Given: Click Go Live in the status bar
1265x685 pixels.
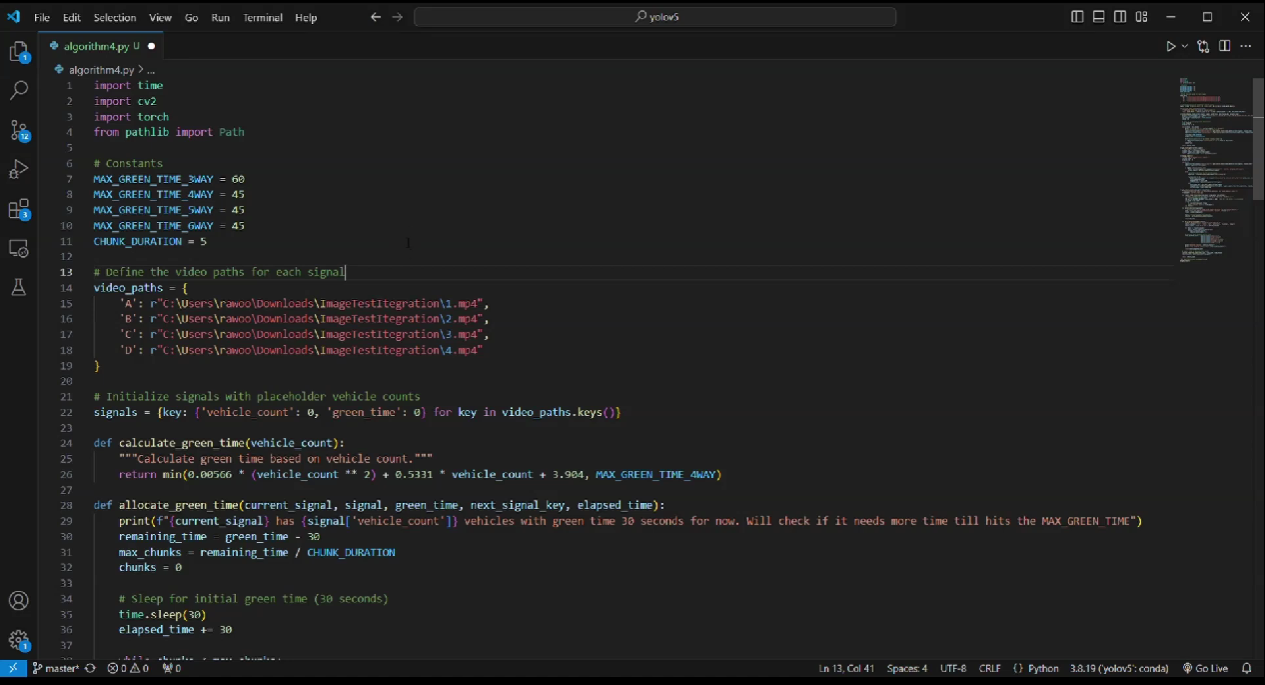Looking at the screenshot, I should click(1205, 668).
